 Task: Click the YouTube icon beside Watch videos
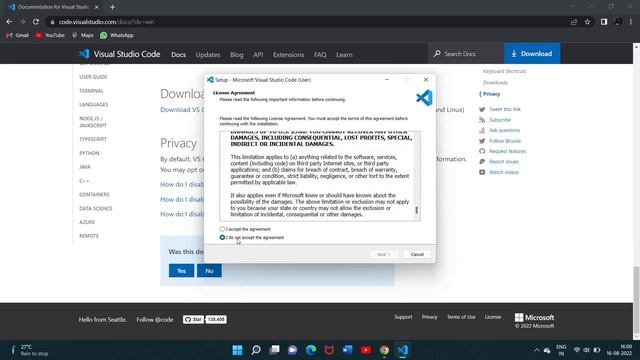tap(482, 172)
